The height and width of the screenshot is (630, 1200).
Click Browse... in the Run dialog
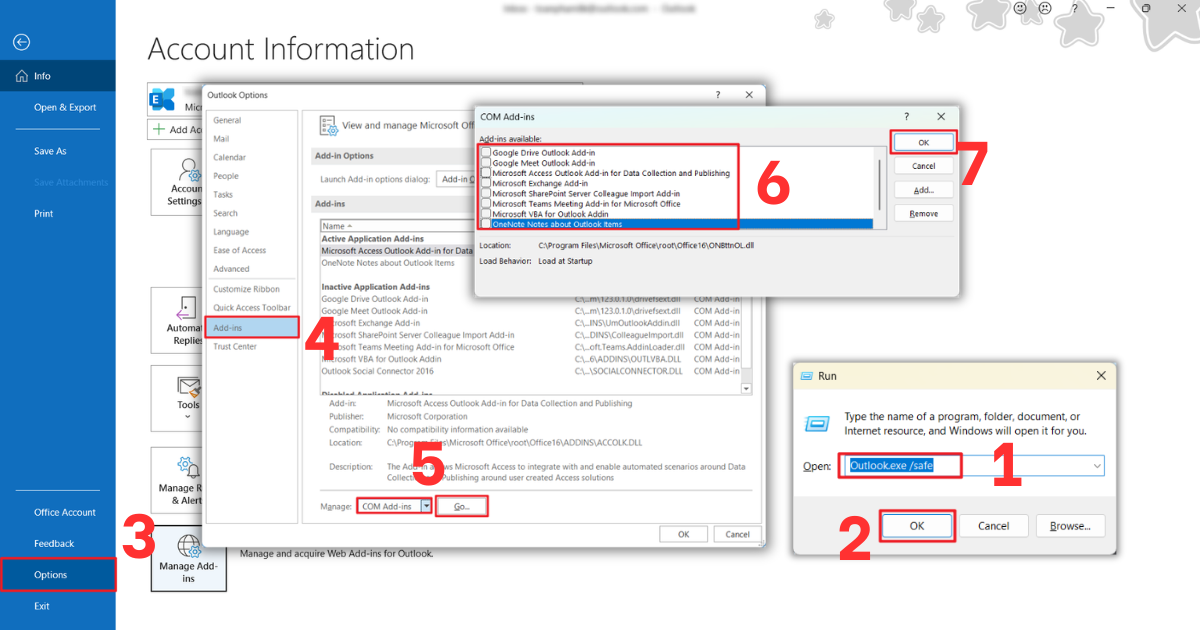coord(1070,525)
